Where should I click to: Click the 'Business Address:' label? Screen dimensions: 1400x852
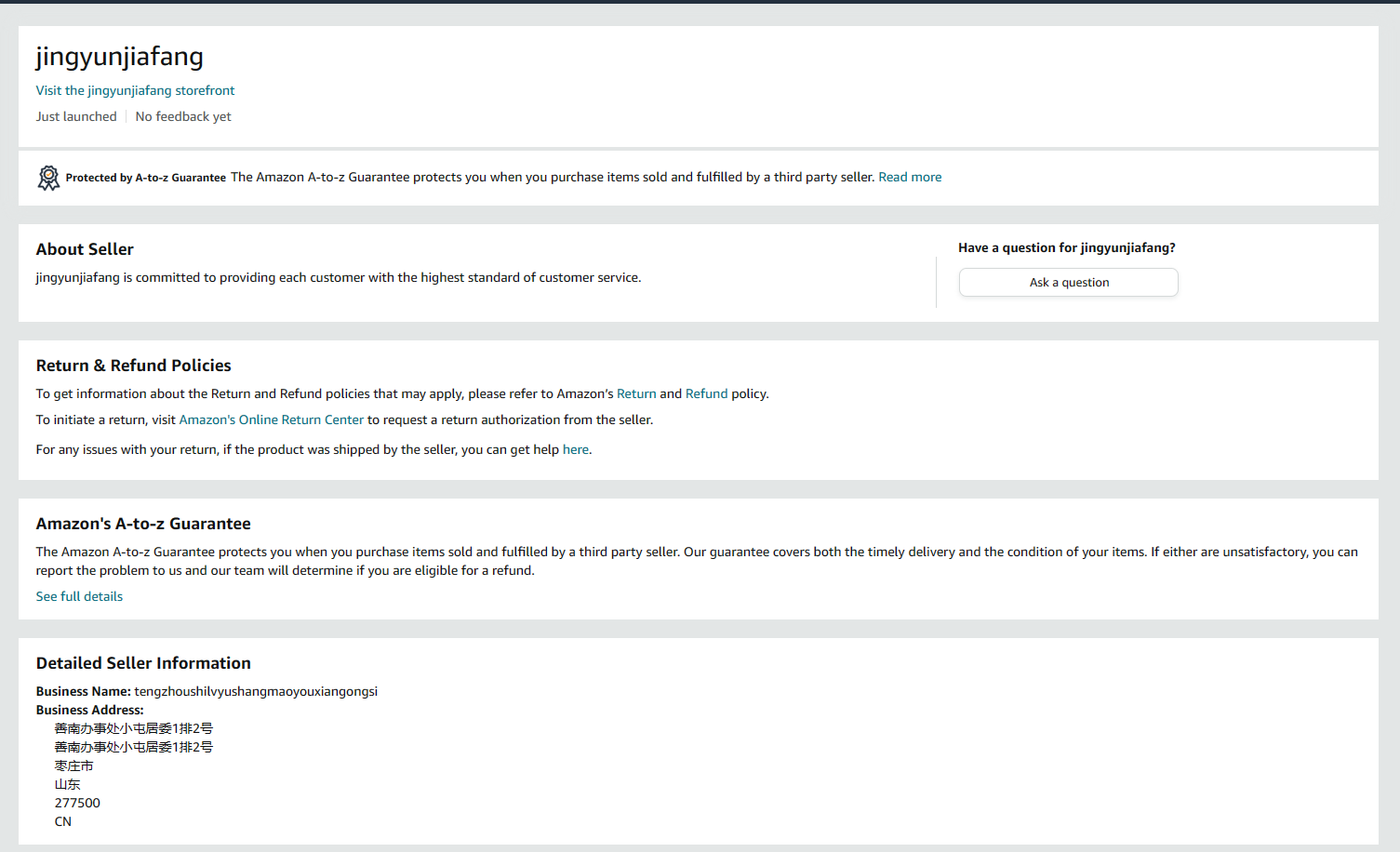[90, 710]
